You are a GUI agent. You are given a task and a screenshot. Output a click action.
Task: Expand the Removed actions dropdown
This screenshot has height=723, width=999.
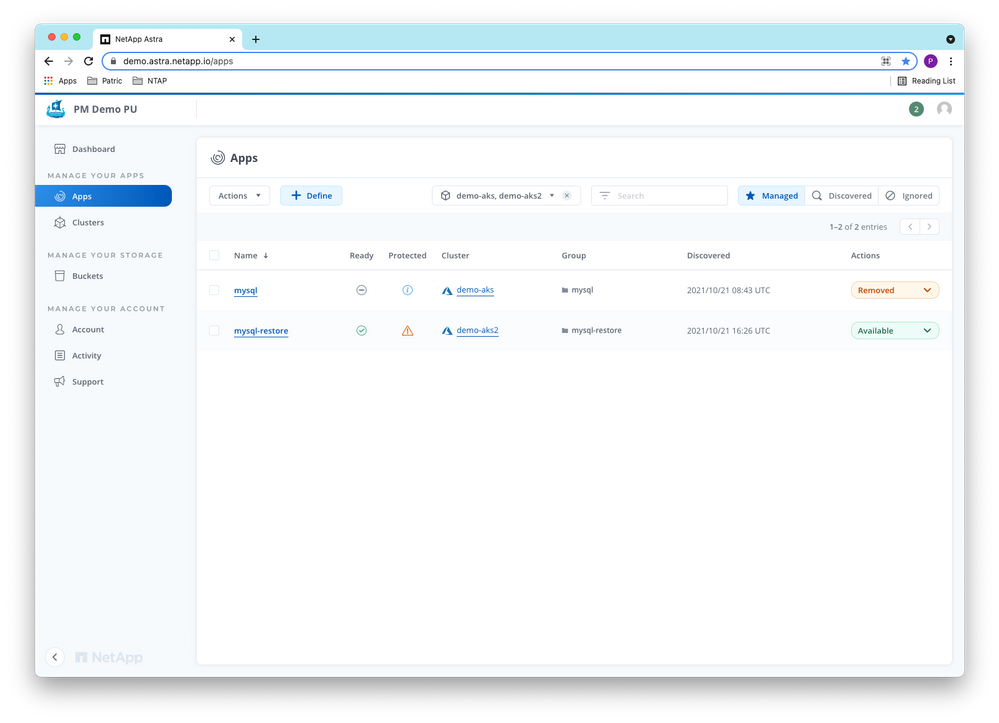pos(895,290)
